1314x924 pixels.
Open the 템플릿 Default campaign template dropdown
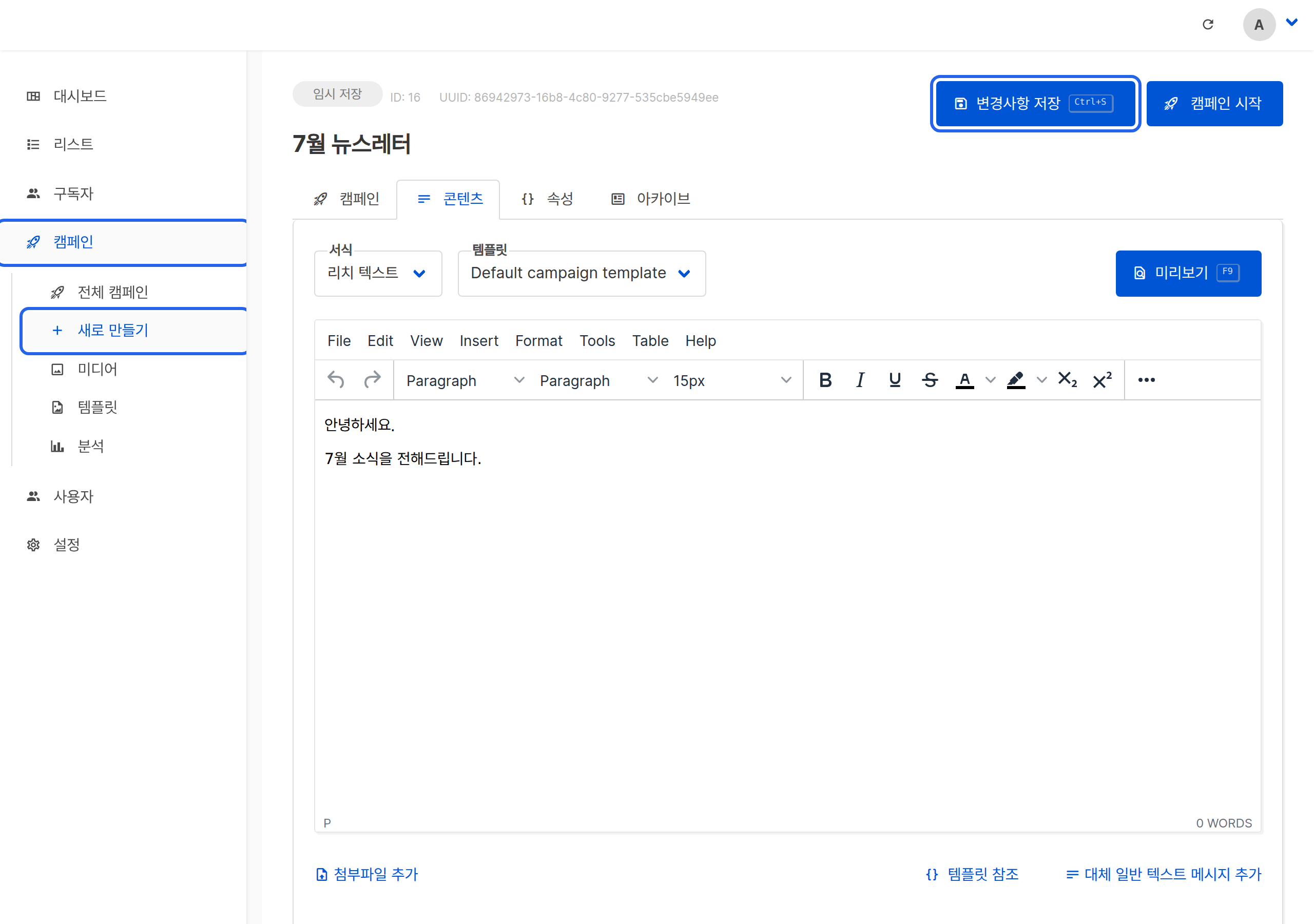click(582, 273)
